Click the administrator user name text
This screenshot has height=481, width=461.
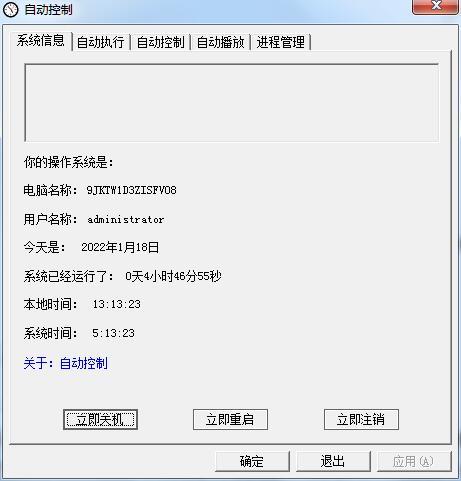126,219
